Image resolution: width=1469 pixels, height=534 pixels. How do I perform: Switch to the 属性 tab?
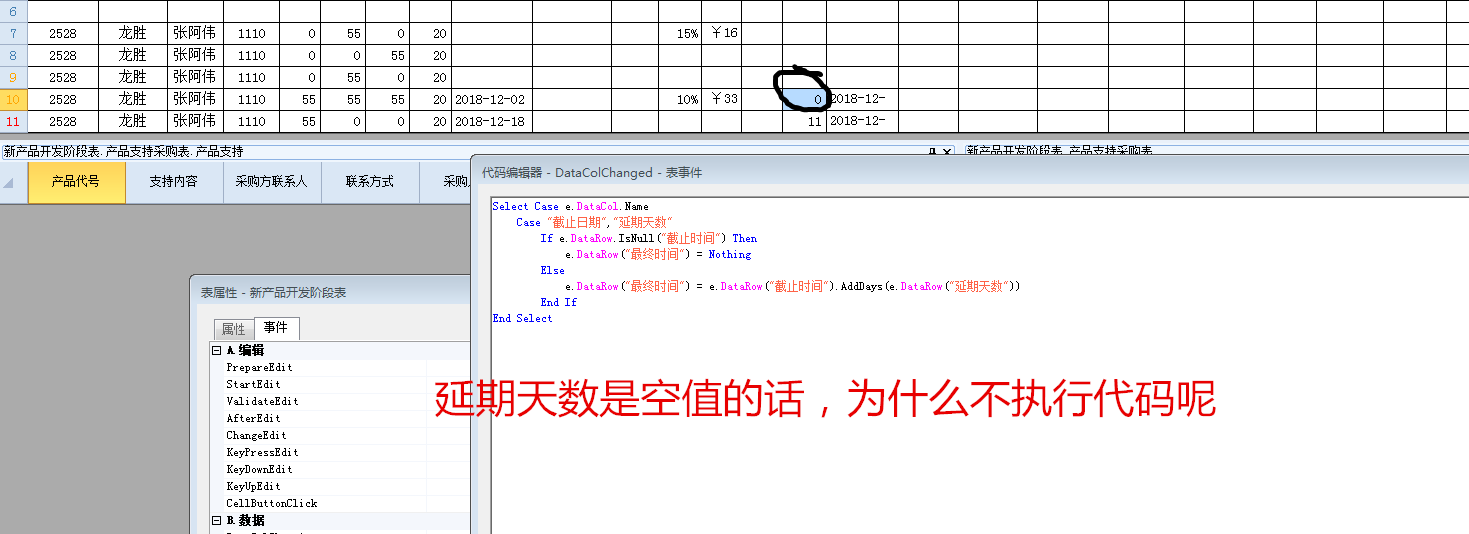pyautogui.click(x=233, y=329)
